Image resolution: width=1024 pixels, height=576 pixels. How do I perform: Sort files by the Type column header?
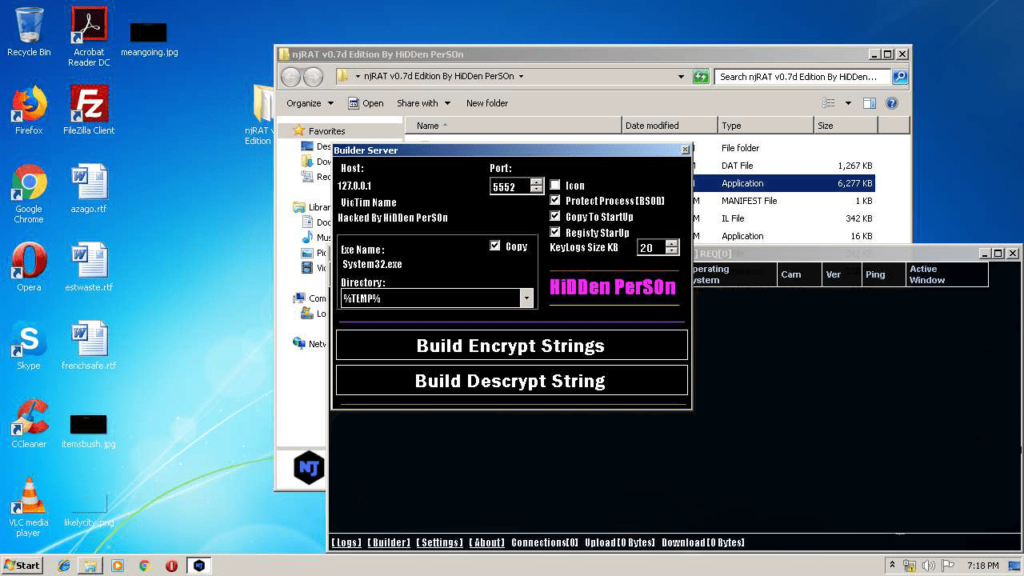765,125
